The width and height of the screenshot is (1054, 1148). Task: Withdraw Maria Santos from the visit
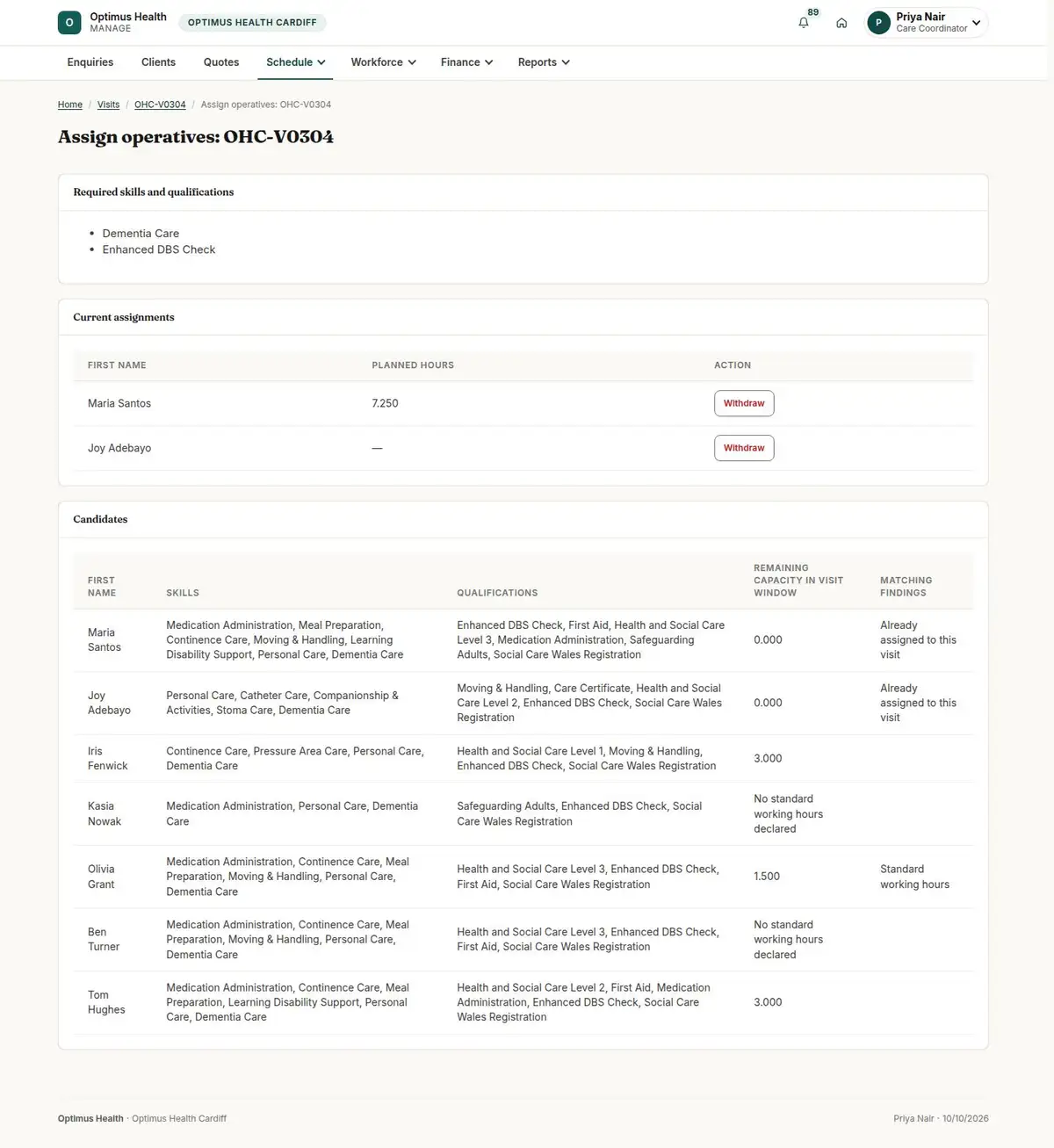click(x=744, y=403)
